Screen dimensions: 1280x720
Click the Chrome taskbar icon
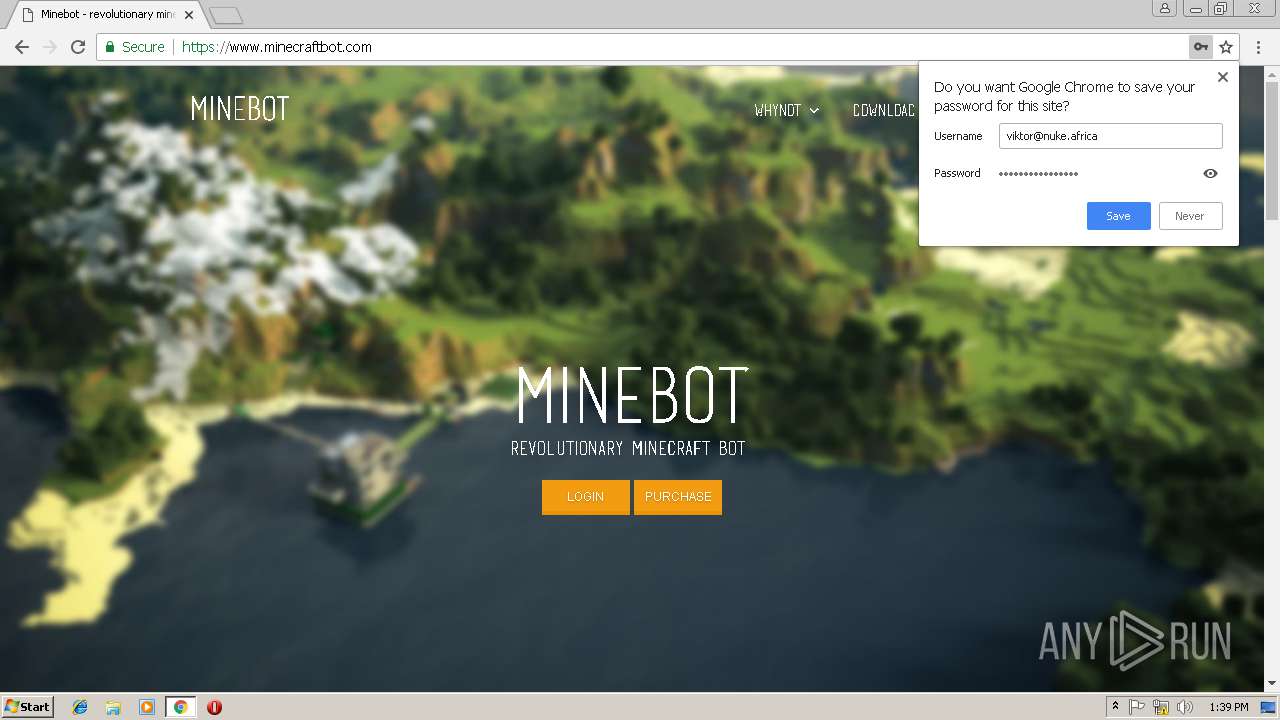[x=180, y=707]
